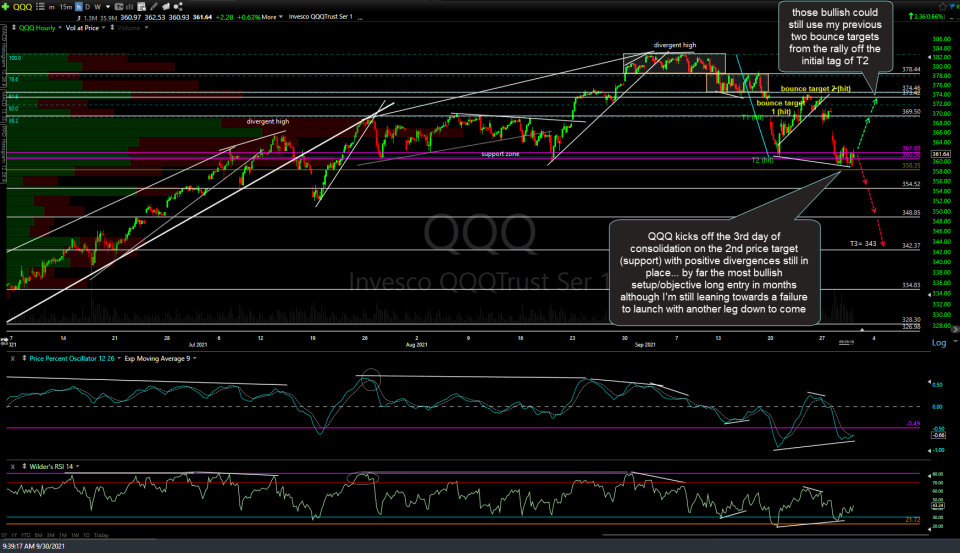The image size is (960, 553).
Task: Click the Invesco QQQTrust Ser 1 name
Action: (x=320, y=17)
